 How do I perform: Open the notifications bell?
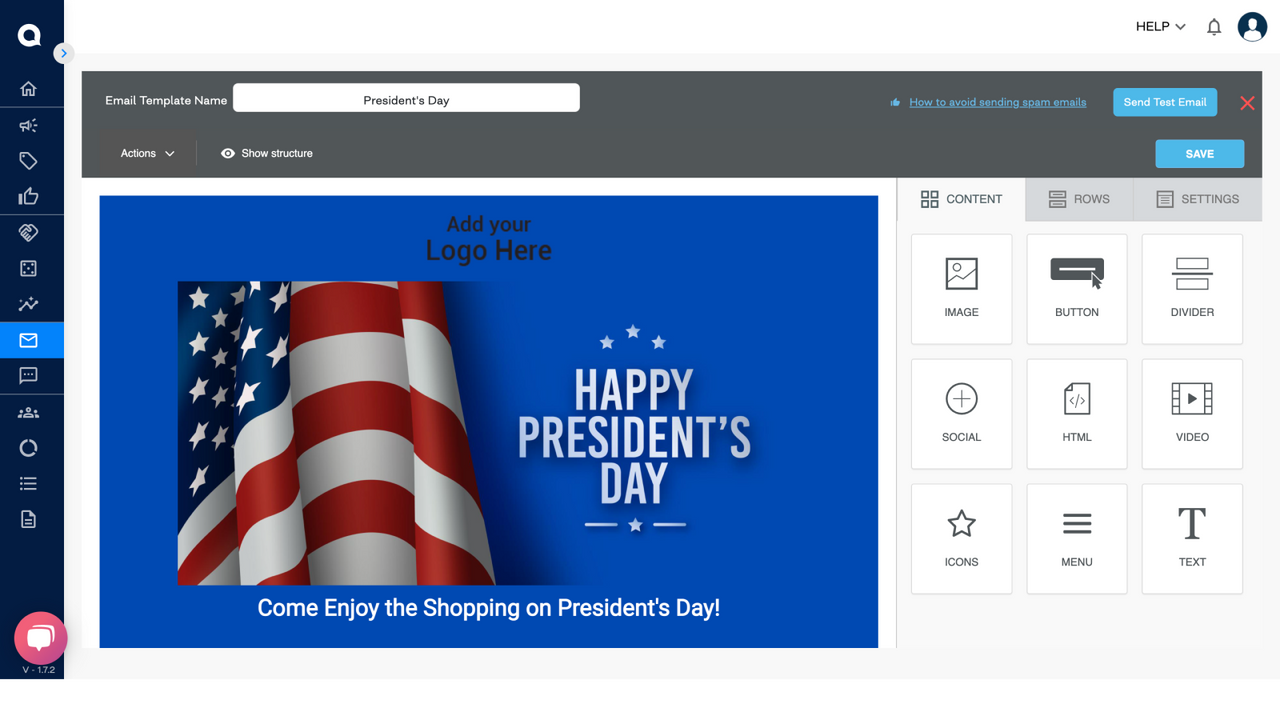(1213, 27)
